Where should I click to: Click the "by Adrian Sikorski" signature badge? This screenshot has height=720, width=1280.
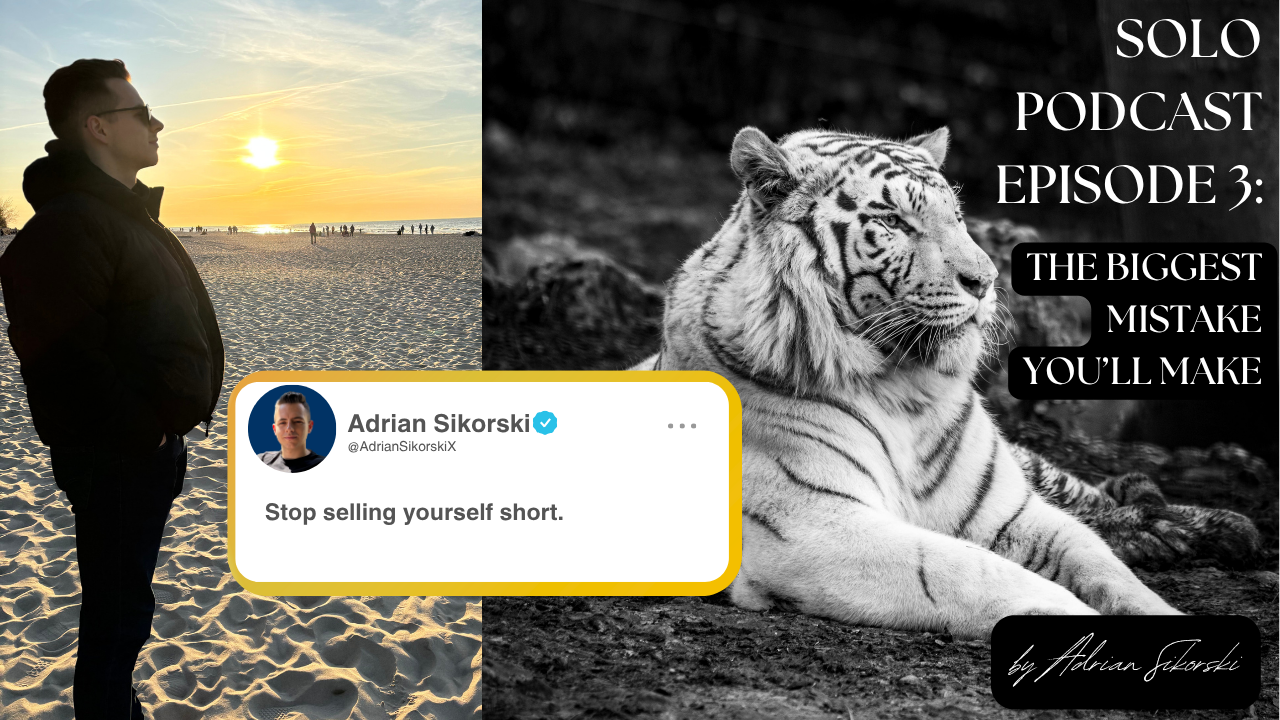pos(1126,662)
